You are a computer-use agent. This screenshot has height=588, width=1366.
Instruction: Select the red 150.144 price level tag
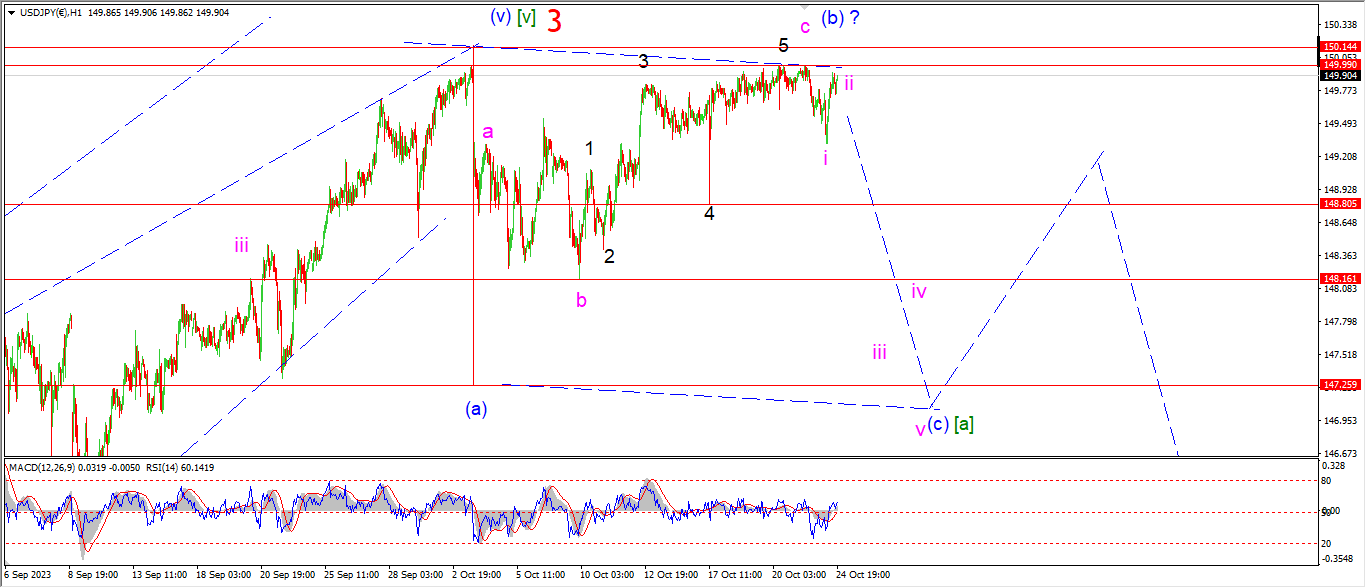click(x=1339, y=47)
